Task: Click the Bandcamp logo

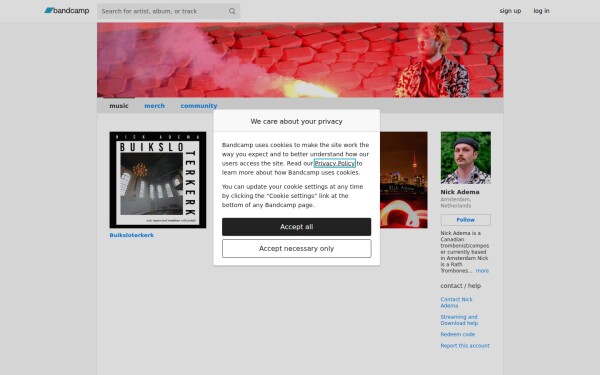Action: coord(67,11)
